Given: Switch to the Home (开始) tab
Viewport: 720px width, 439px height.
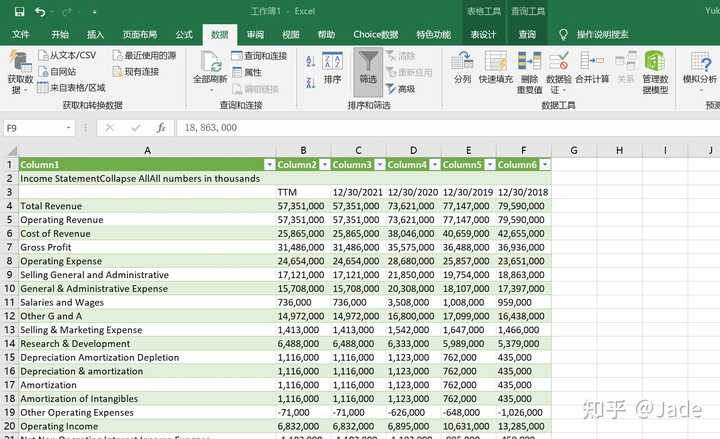Looking at the screenshot, I should pyautogui.click(x=60, y=34).
